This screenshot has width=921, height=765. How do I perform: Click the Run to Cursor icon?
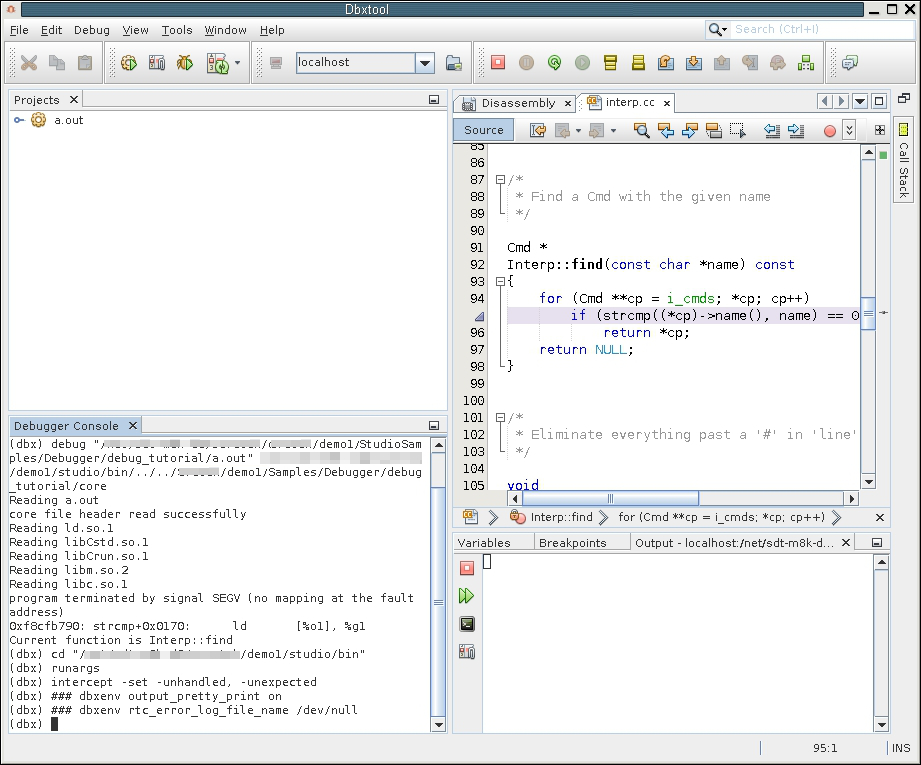(749, 62)
